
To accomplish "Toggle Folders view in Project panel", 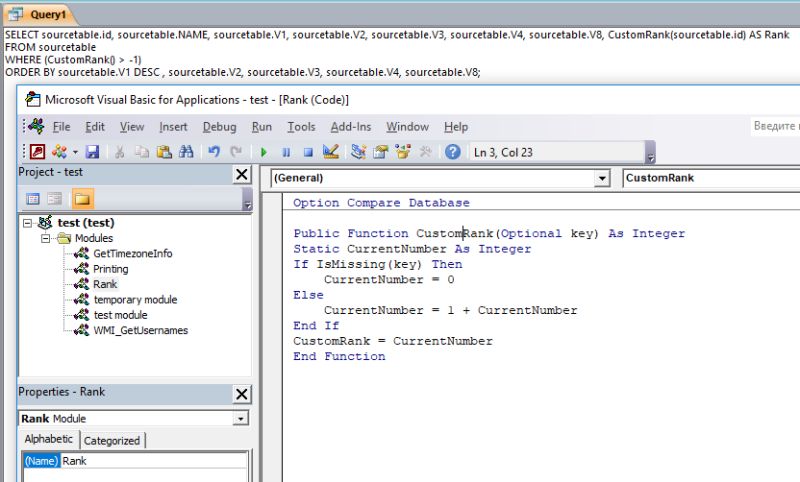I will click(x=82, y=199).
